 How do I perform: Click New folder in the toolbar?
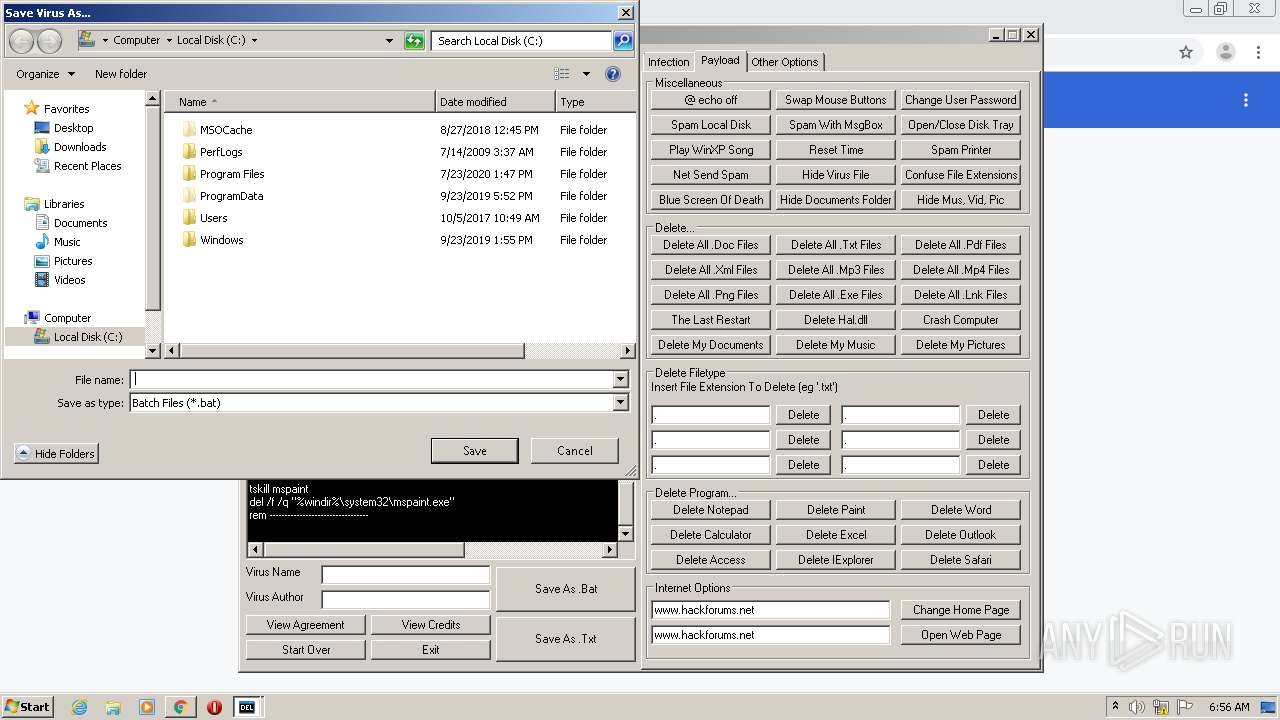pos(121,74)
